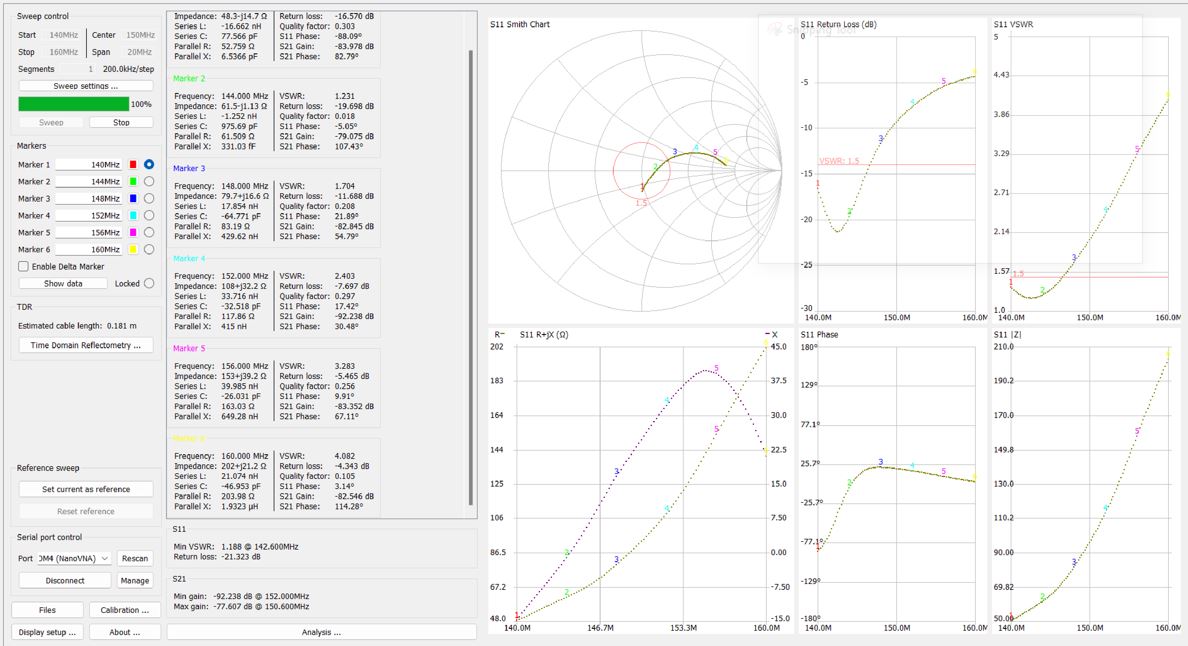Click the Marker 3 data heading
This screenshot has height=646, width=1188.
[189, 168]
